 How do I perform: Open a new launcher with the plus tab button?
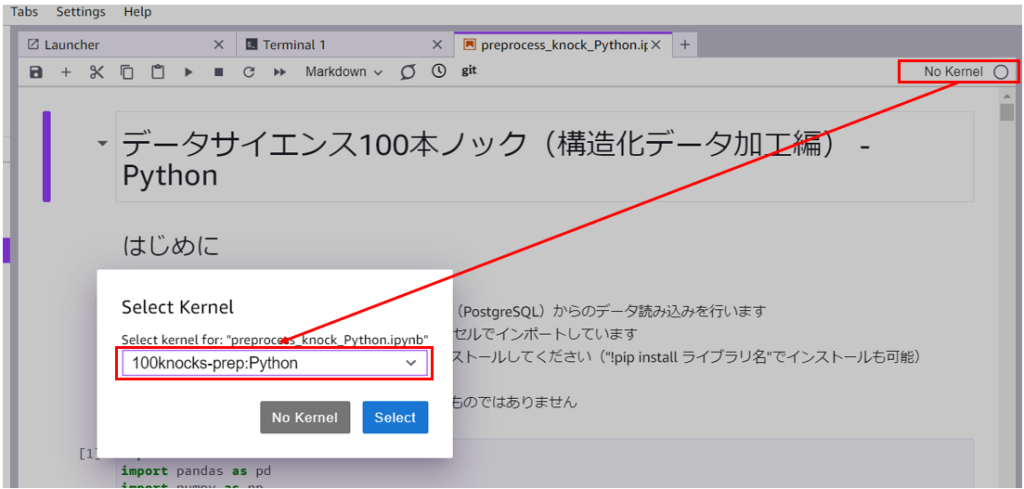[x=684, y=44]
